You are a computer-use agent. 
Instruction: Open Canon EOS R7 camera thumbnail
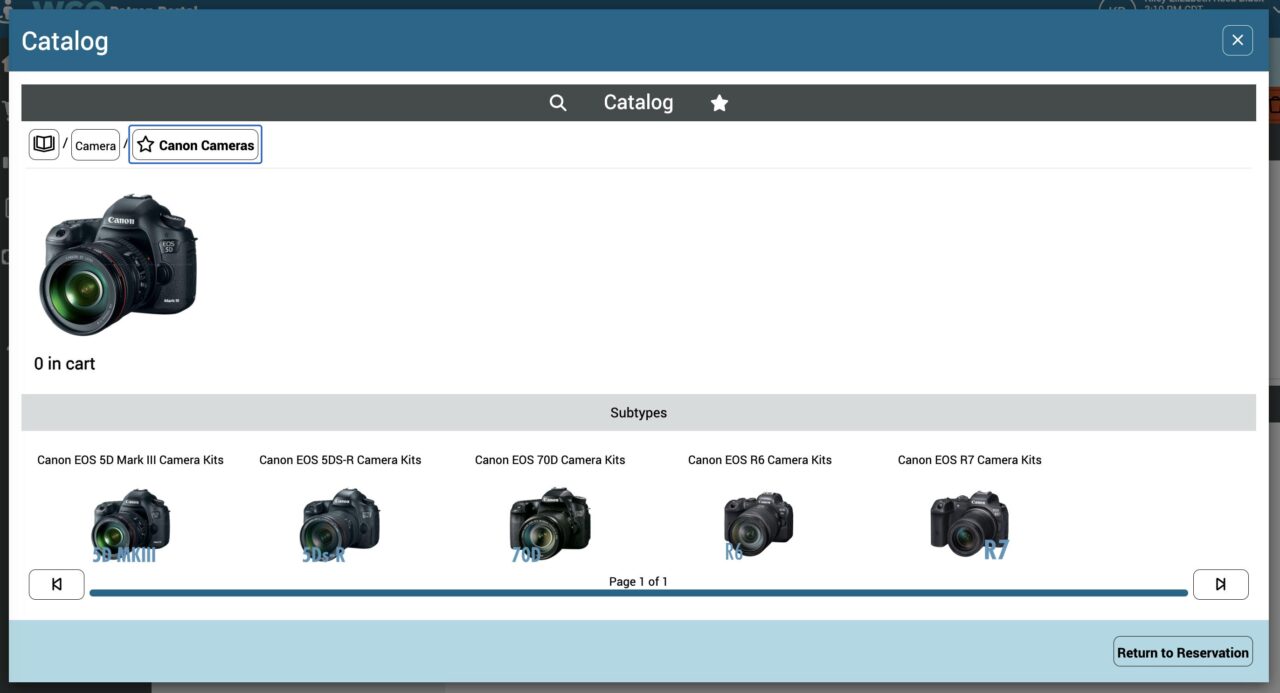[x=969, y=525]
